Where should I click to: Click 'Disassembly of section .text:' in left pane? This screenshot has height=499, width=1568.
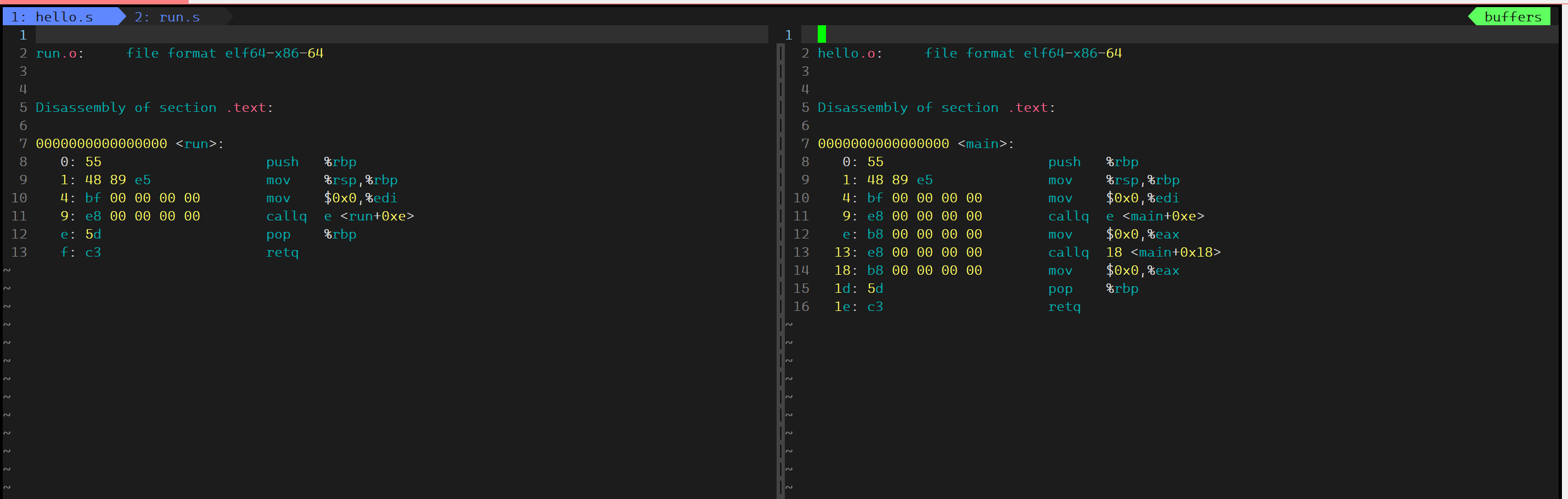pos(155,109)
